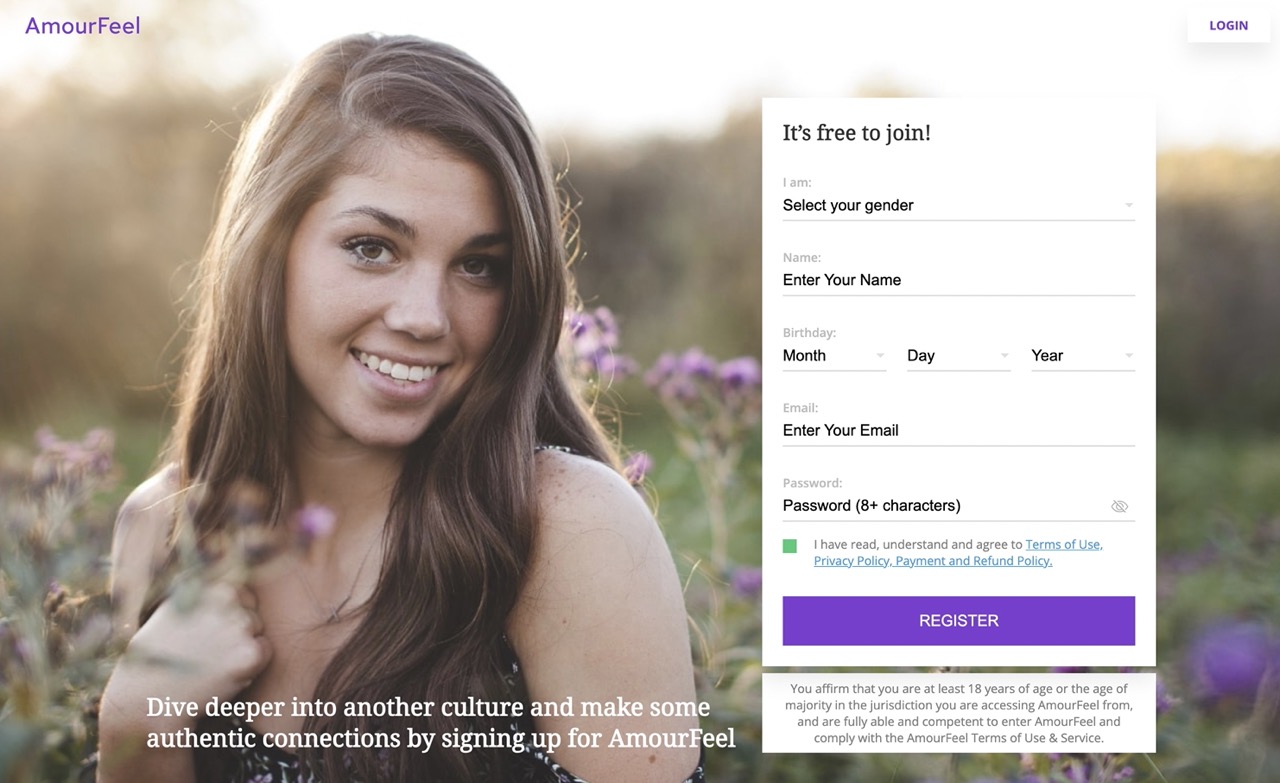
Task: Click the LOGIN button
Action: (1228, 26)
